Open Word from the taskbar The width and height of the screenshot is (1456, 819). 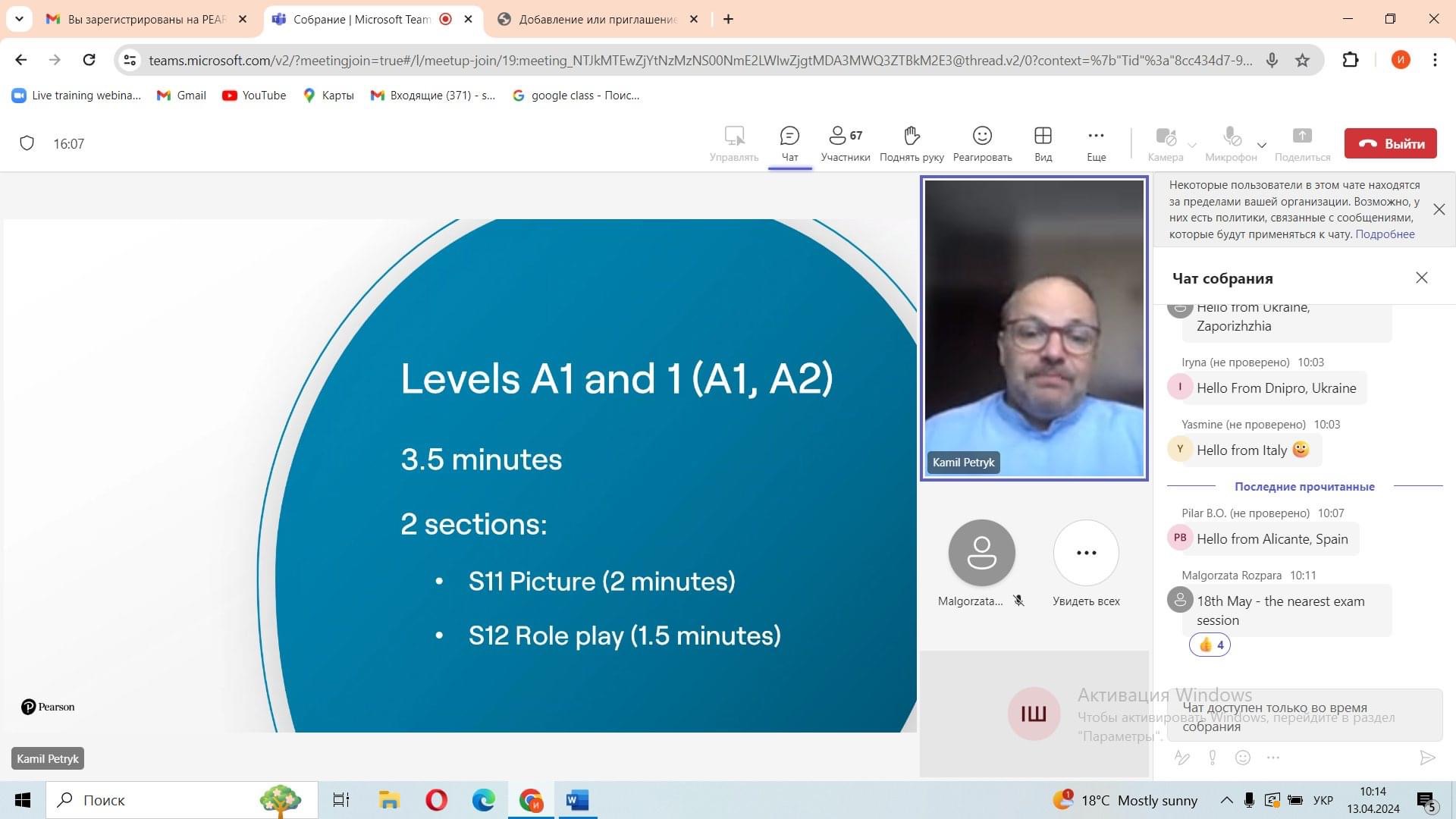(578, 800)
